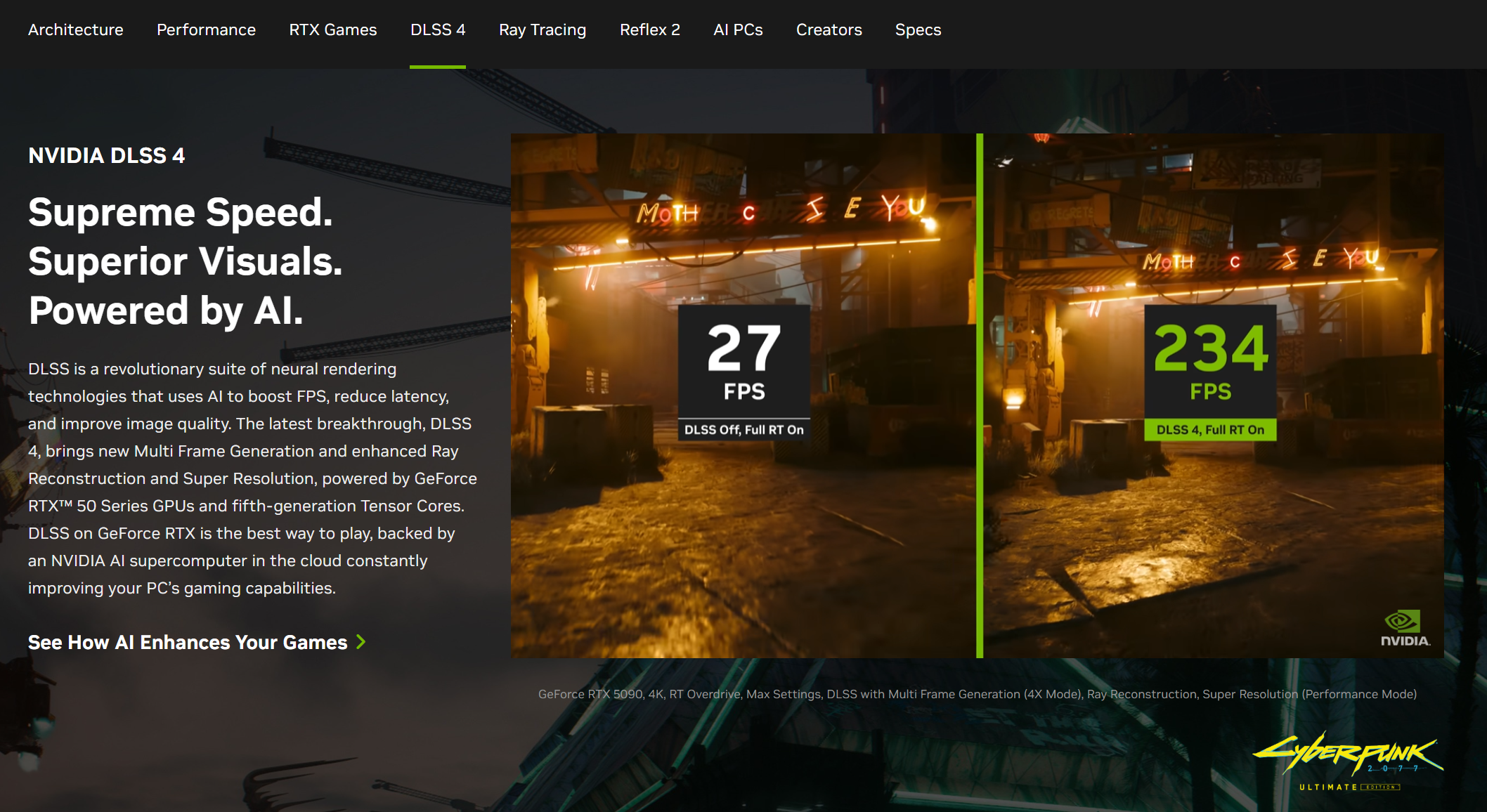Viewport: 1487px width, 812px height.
Task: Select the DLSS 4 tab
Action: pos(437,30)
